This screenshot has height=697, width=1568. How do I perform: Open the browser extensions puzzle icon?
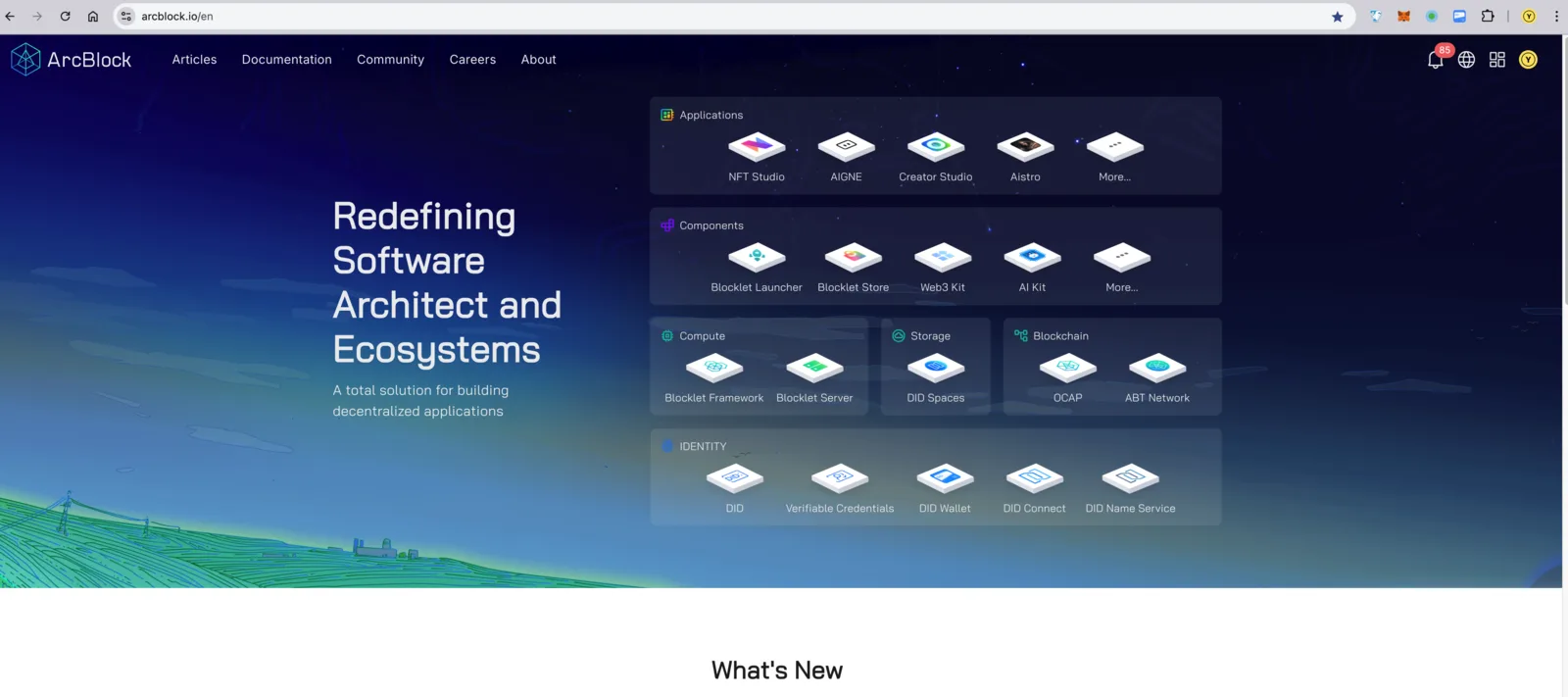[x=1488, y=17]
